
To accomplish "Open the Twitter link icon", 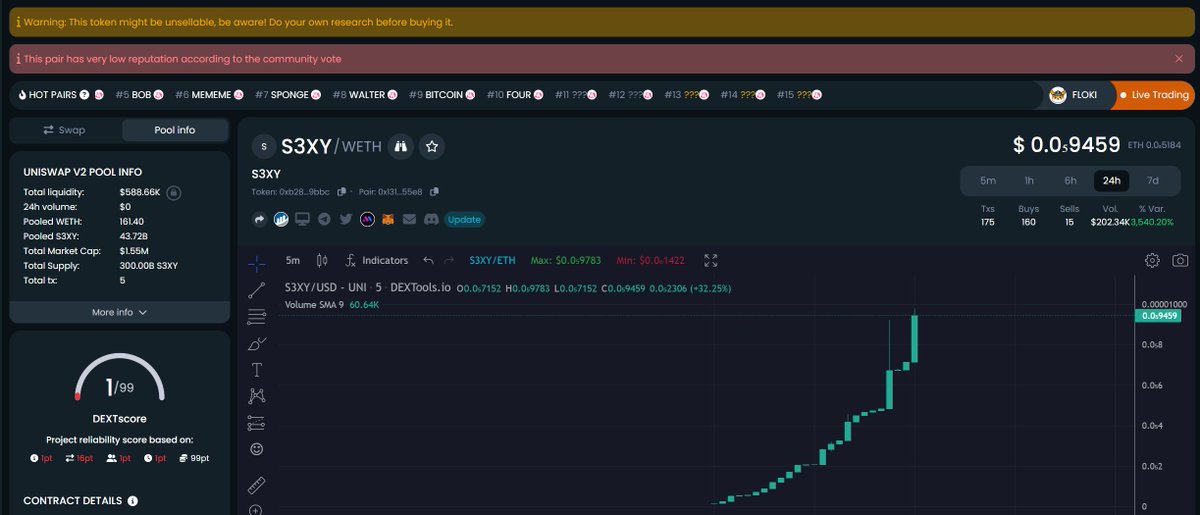I will click(346, 218).
